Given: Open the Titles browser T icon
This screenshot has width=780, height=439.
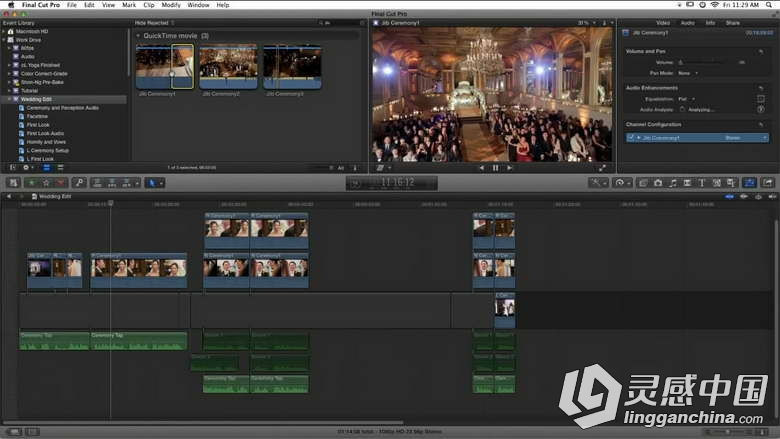Looking at the screenshot, I should click(701, 183).
